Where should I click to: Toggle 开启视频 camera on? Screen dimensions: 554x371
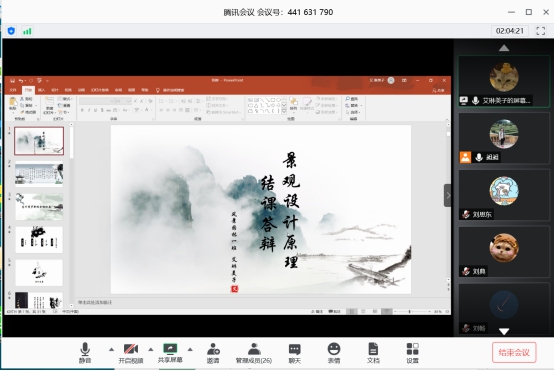(131, 353)
